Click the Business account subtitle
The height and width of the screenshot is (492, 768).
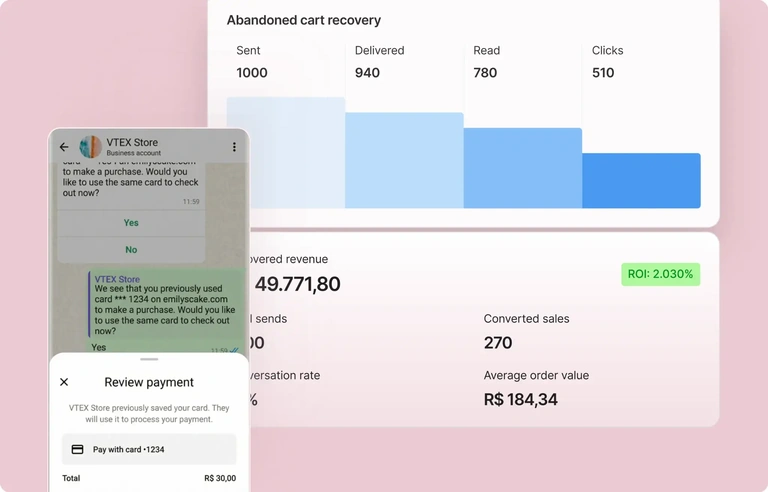[134, 153]
